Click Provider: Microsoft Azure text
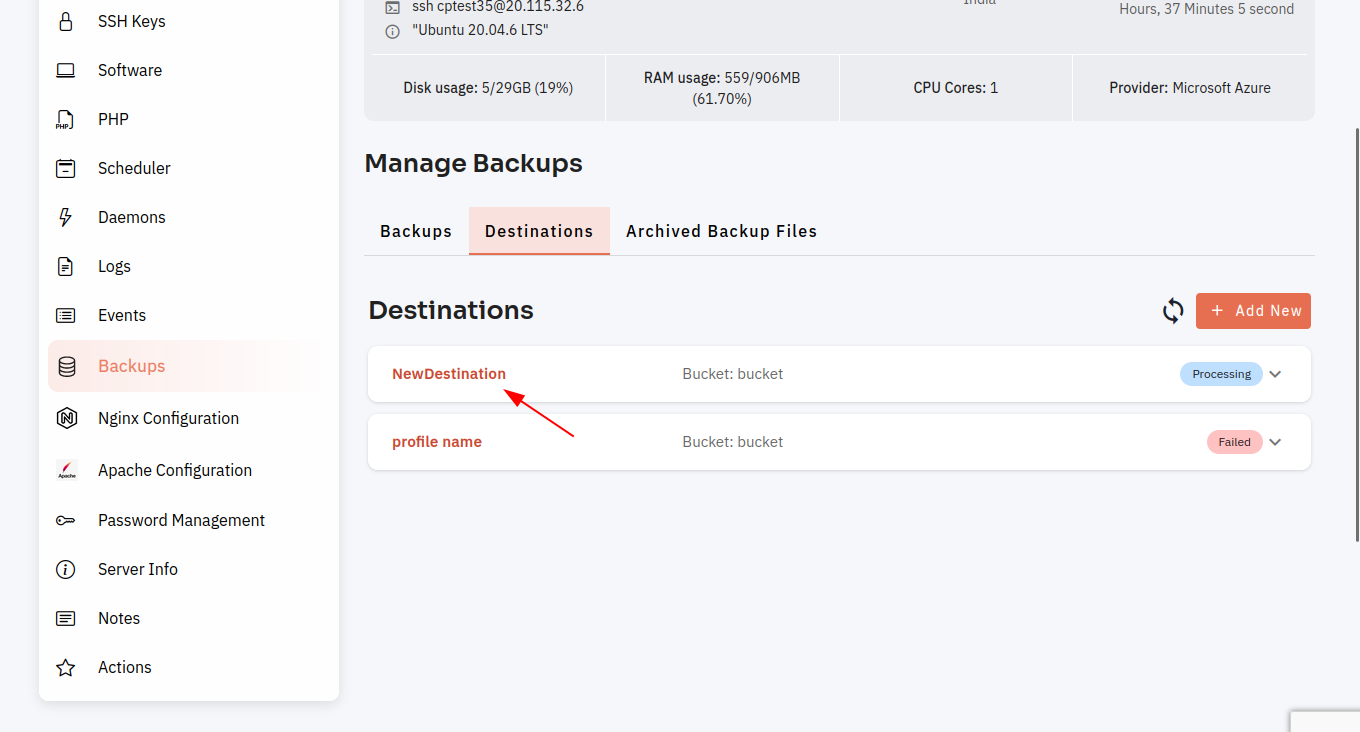Viewport: 1360px width, 732px height. [1190, 88]
